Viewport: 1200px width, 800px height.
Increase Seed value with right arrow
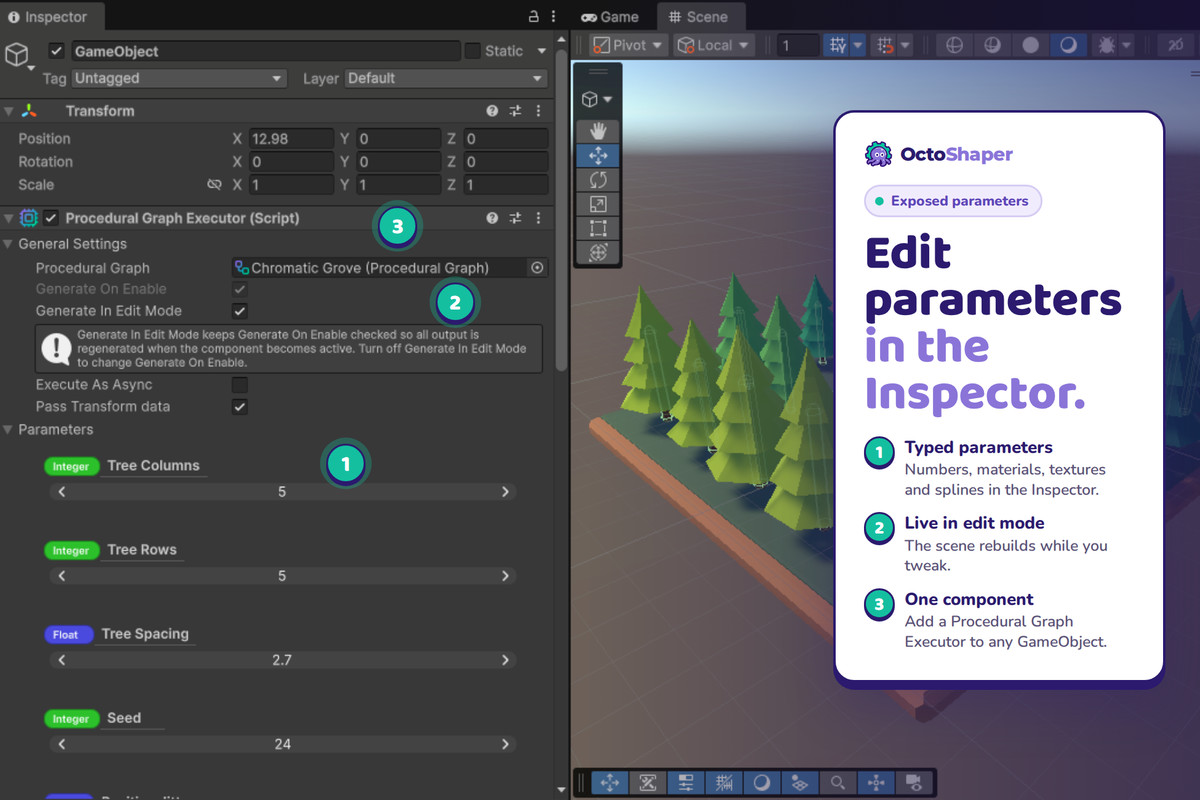point(505,744)
